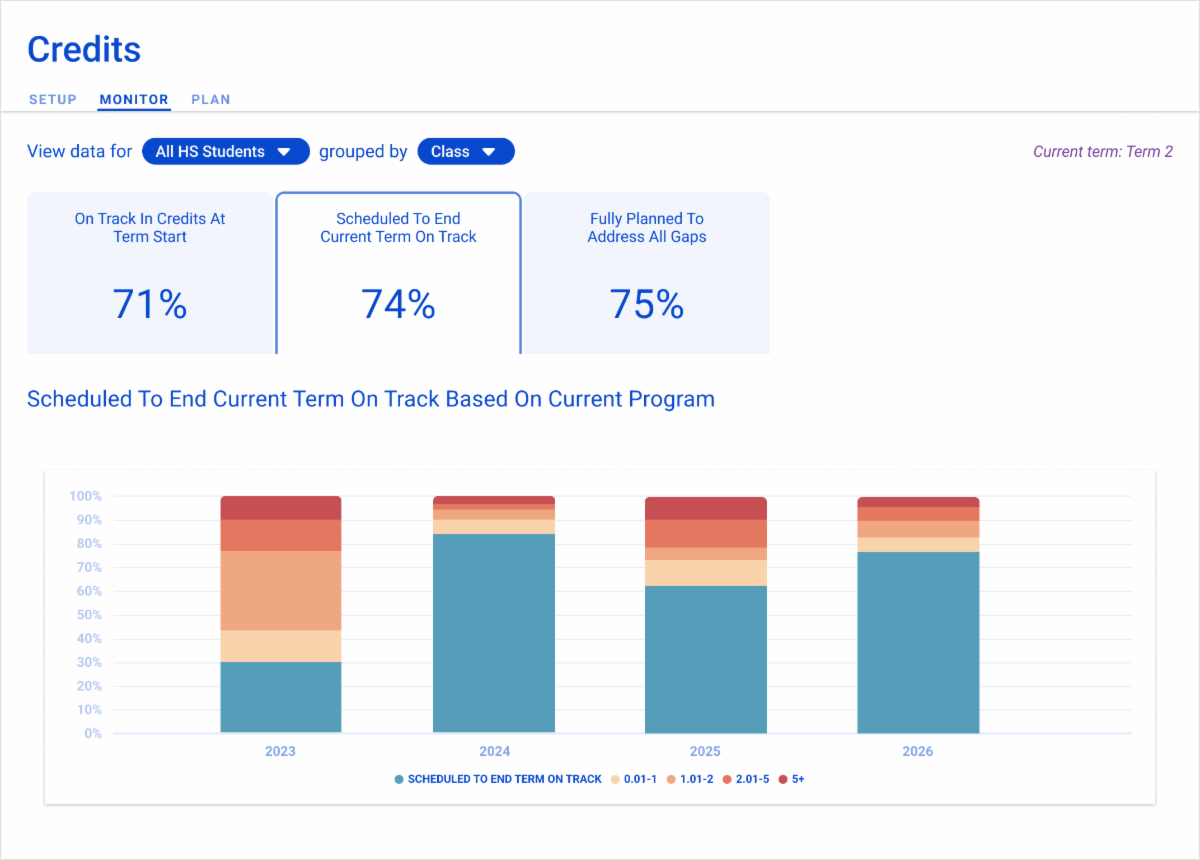The width and height of the screenshot is (1200, 860).
Task: Select On Track In Credits card
Action: [150, 272]
